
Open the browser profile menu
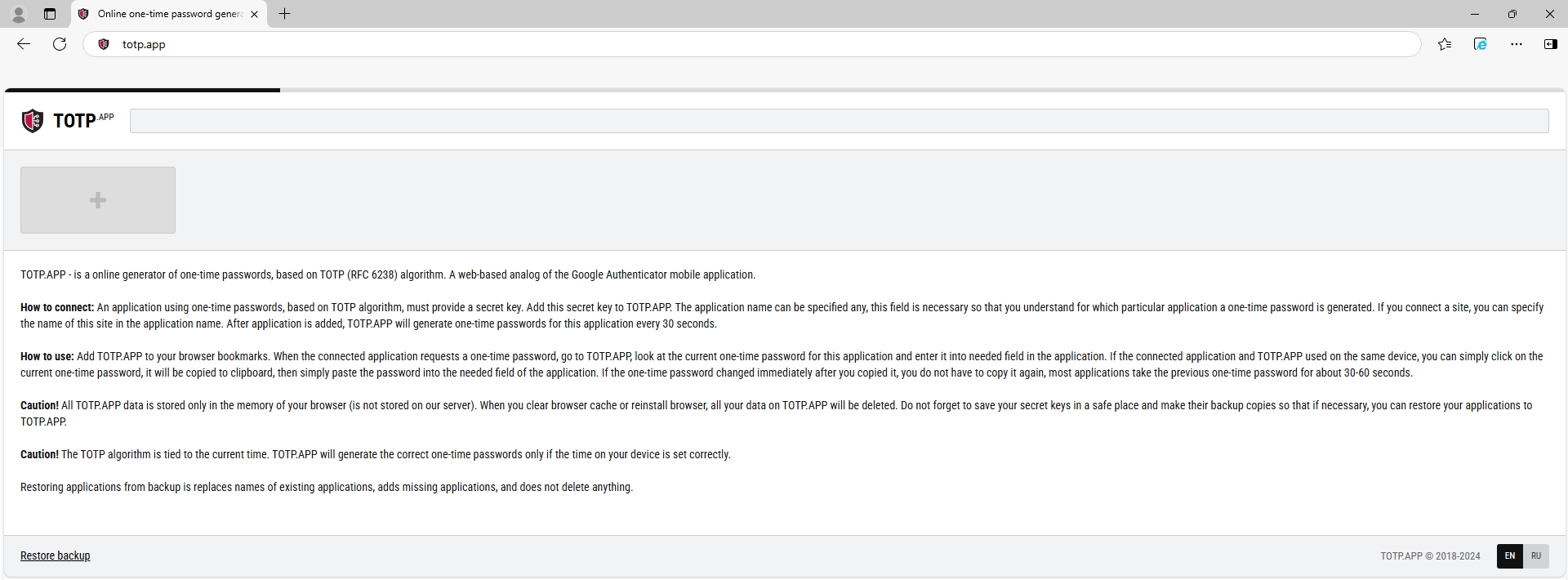(18, 14)
